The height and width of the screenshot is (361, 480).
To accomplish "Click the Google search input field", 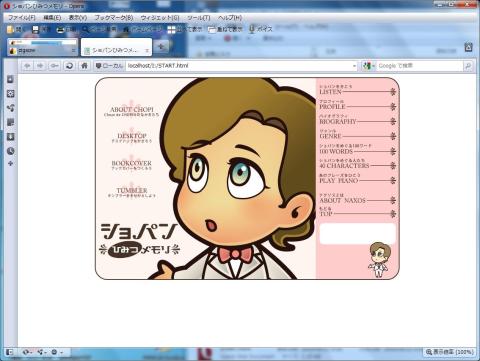I will point(420,66).
